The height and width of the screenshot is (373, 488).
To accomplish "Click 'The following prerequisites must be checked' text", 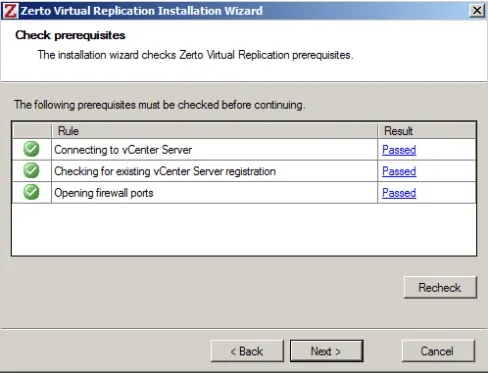I will click(x=159, y=105).
